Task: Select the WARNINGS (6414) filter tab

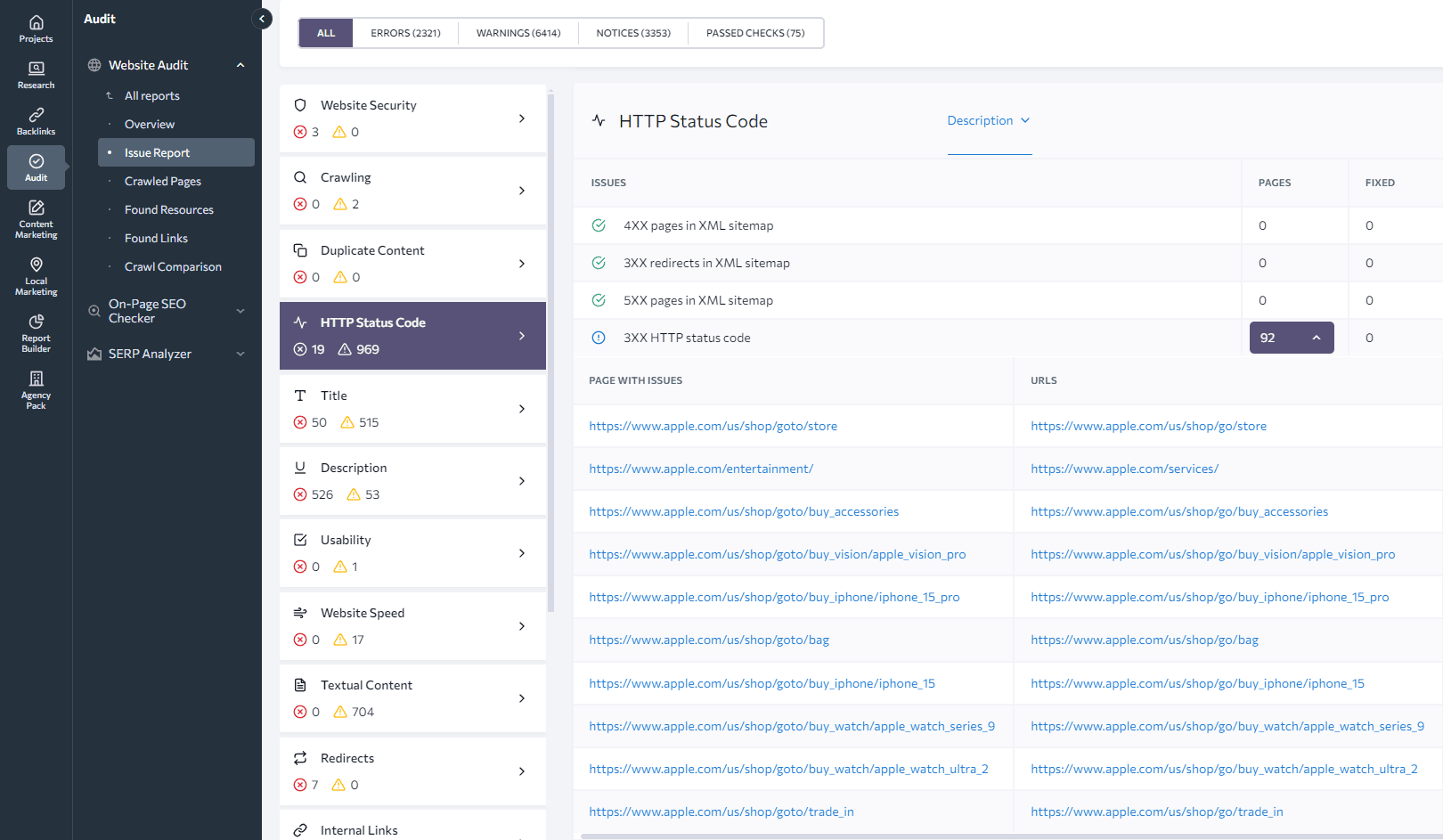Action: (518, 32)
